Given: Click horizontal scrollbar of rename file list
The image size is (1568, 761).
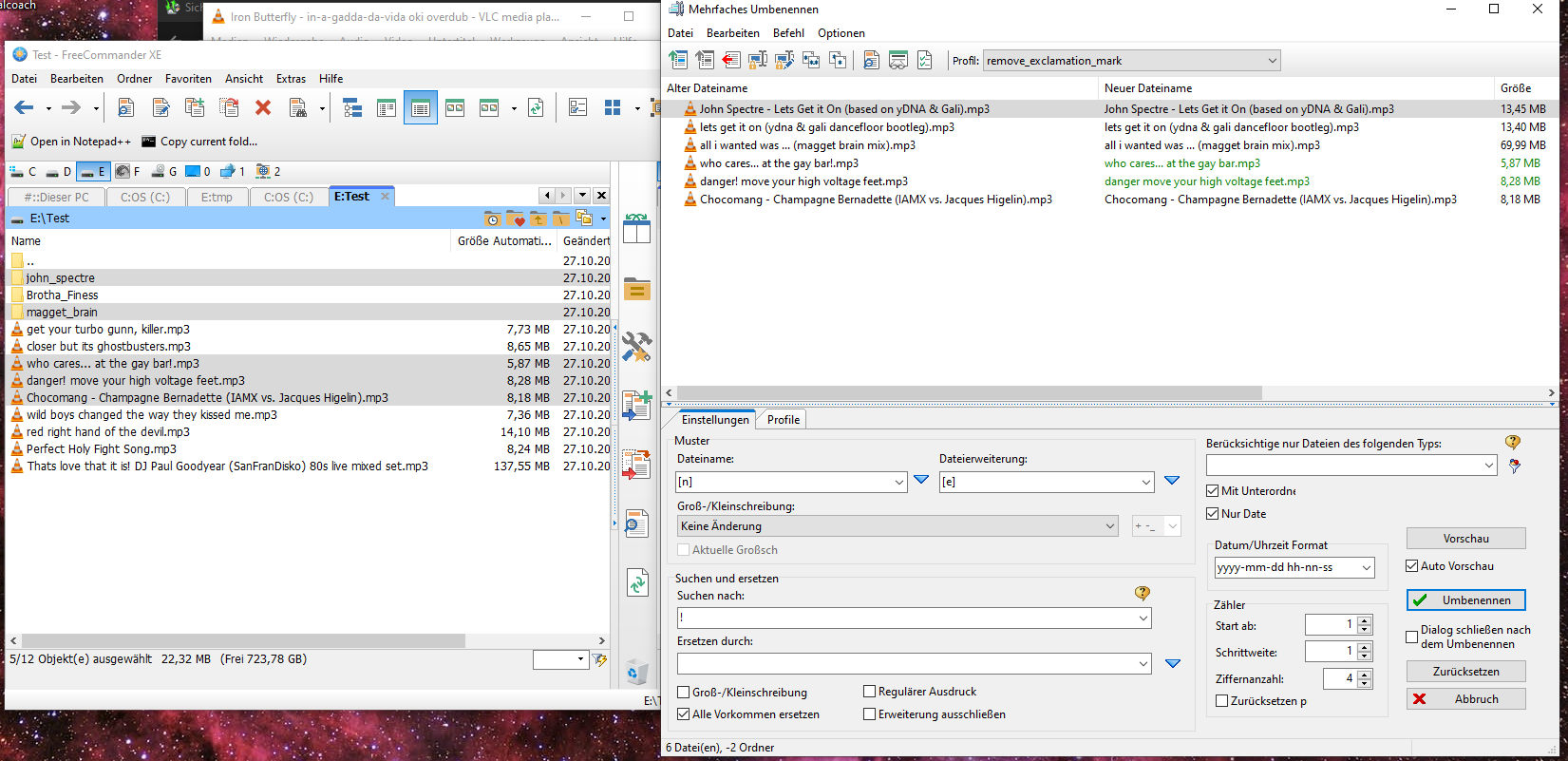Looking at the screenshot, I should point(969,392).
